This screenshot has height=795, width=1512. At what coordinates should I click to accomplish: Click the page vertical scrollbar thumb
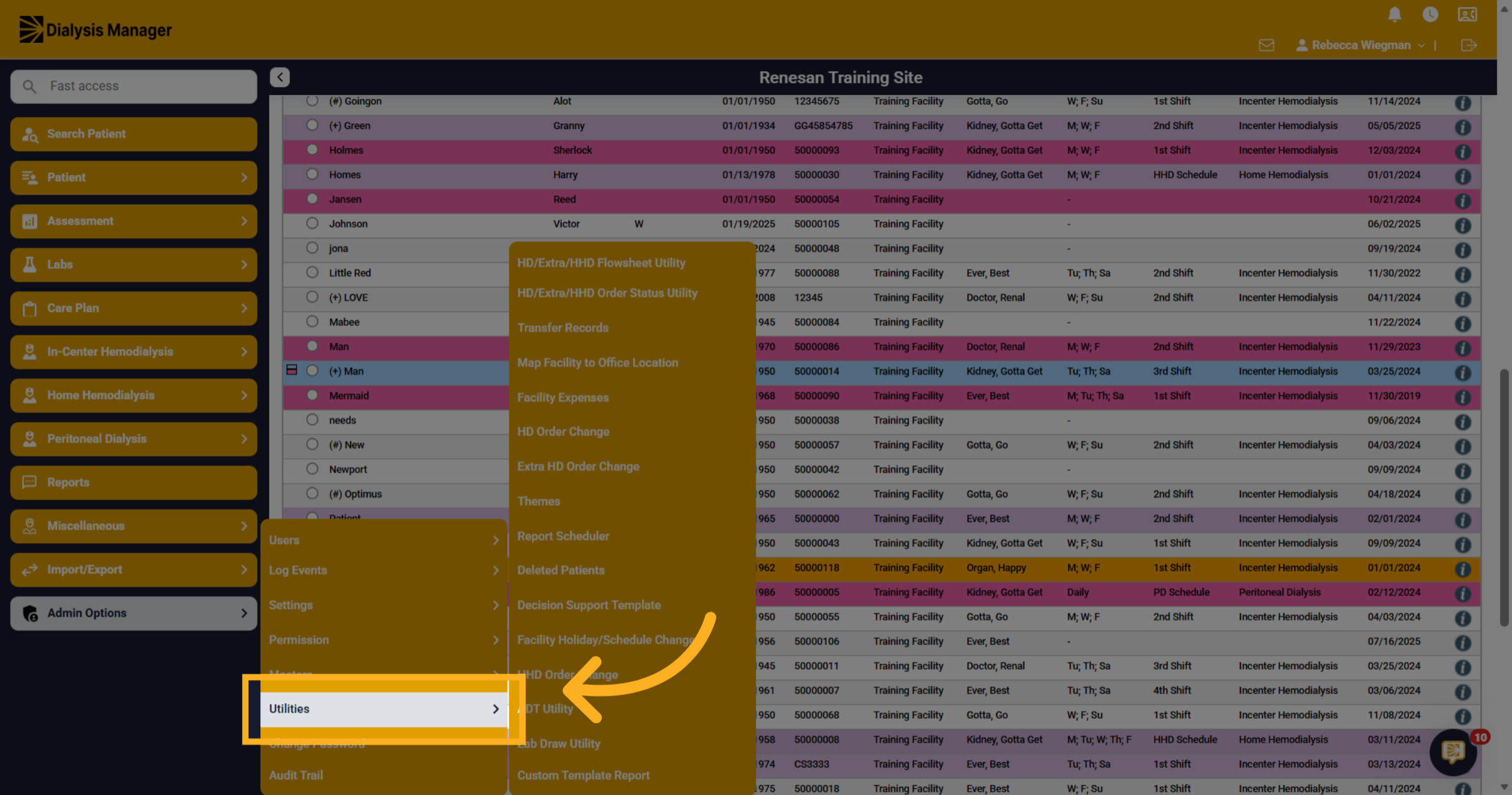(x=1504, y=498)
